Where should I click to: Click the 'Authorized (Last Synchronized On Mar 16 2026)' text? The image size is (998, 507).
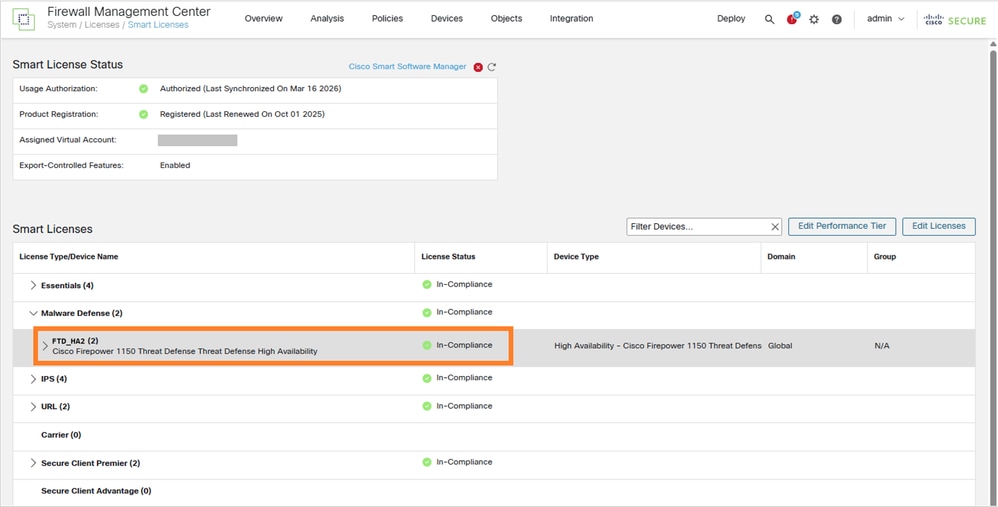click(250, 89)
